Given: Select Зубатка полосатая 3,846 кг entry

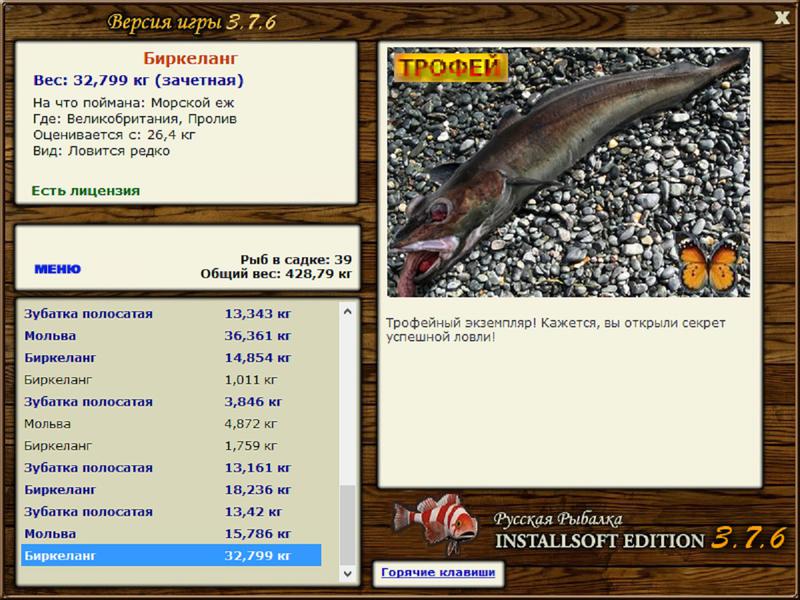Looking at the screenshot, I should point(171,402).
